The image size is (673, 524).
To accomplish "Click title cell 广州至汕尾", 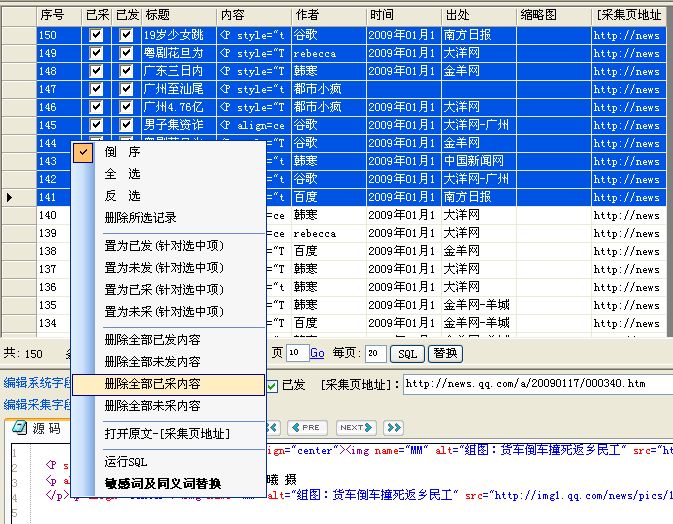I will [179, 89].
